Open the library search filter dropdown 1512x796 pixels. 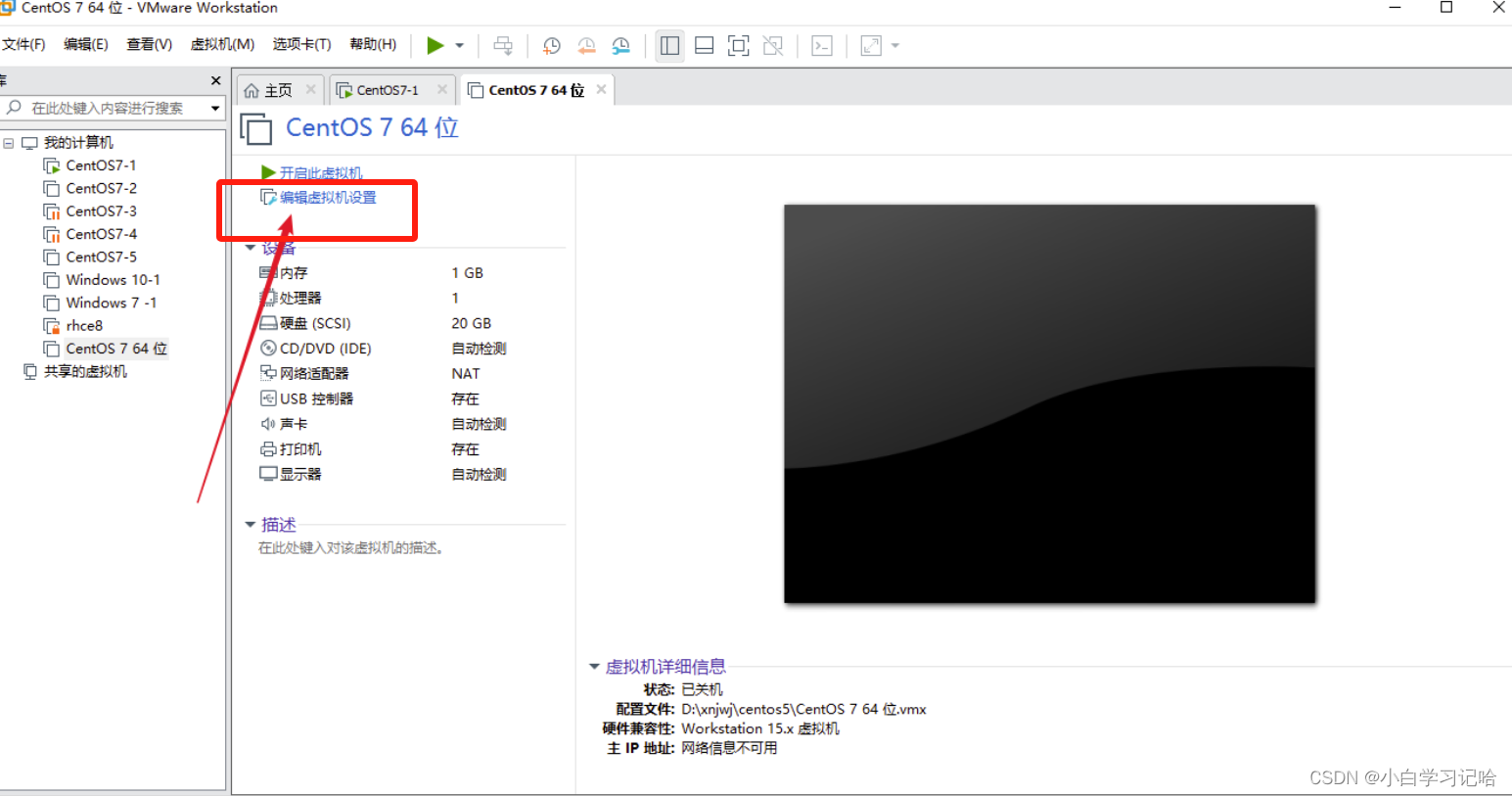tap(215, 108)
